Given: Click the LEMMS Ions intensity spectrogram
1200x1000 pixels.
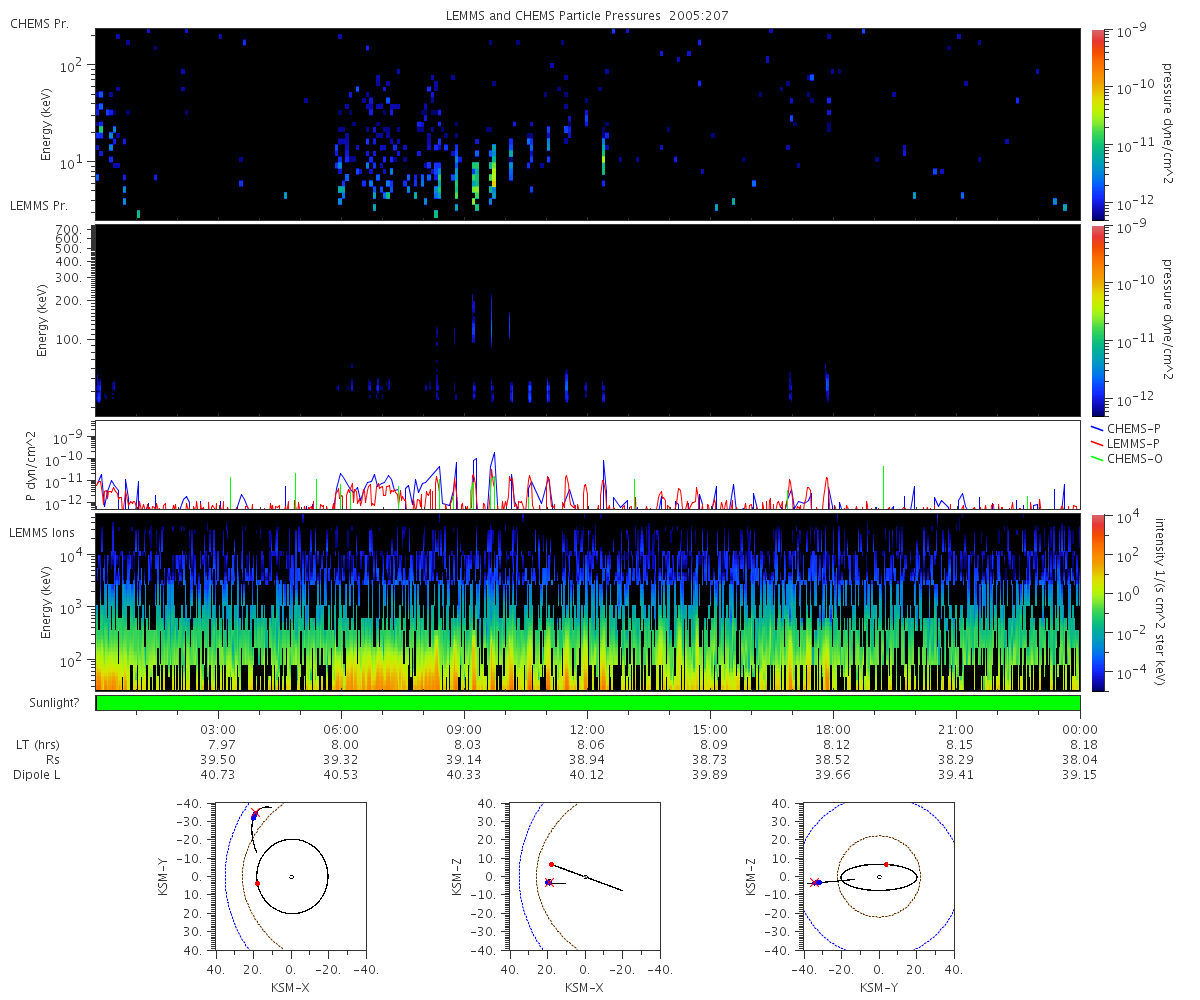Looking at the screenshot, I should coord(588,603).
